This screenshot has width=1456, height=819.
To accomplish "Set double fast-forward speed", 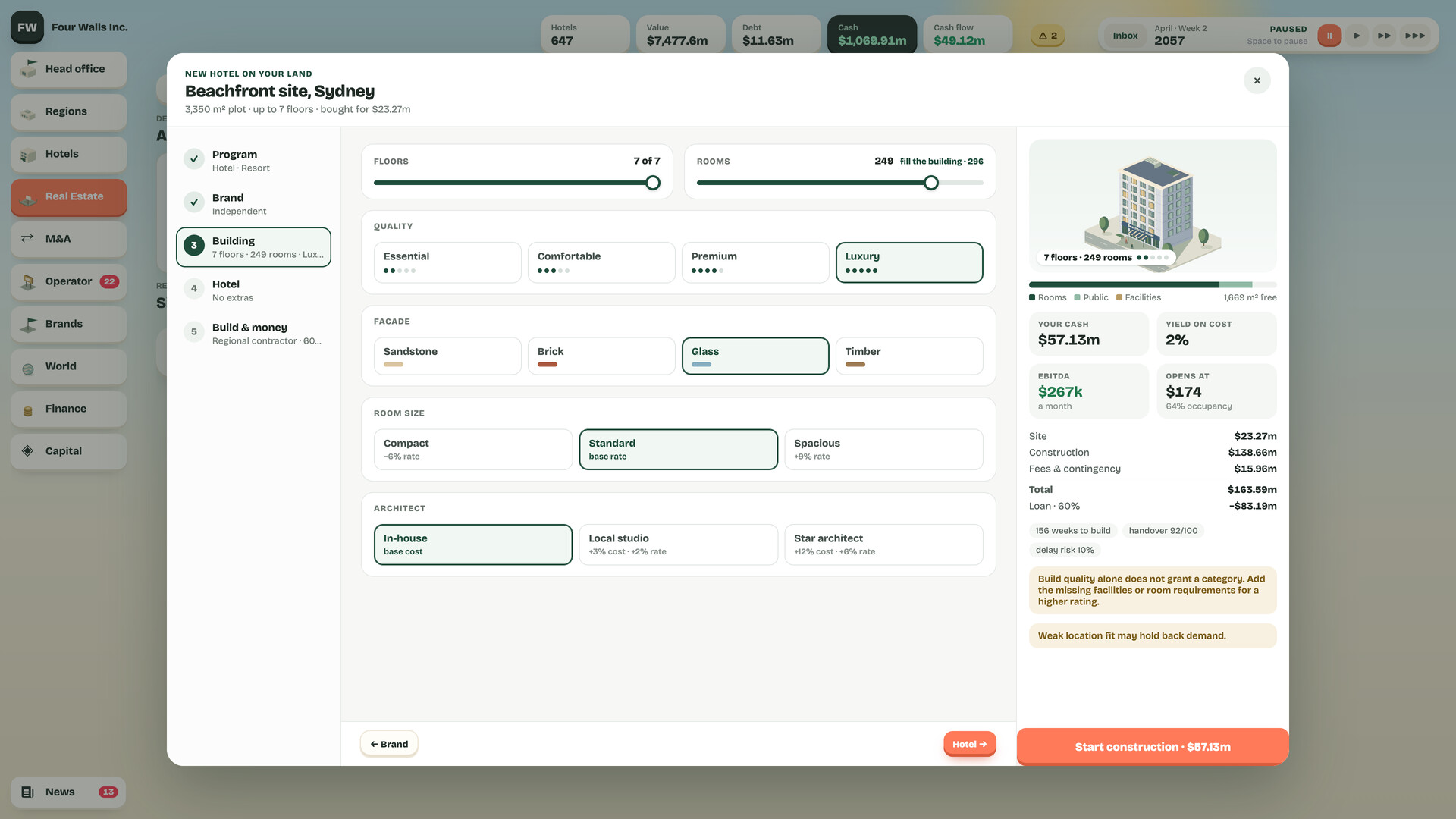I will [1384, 36].
